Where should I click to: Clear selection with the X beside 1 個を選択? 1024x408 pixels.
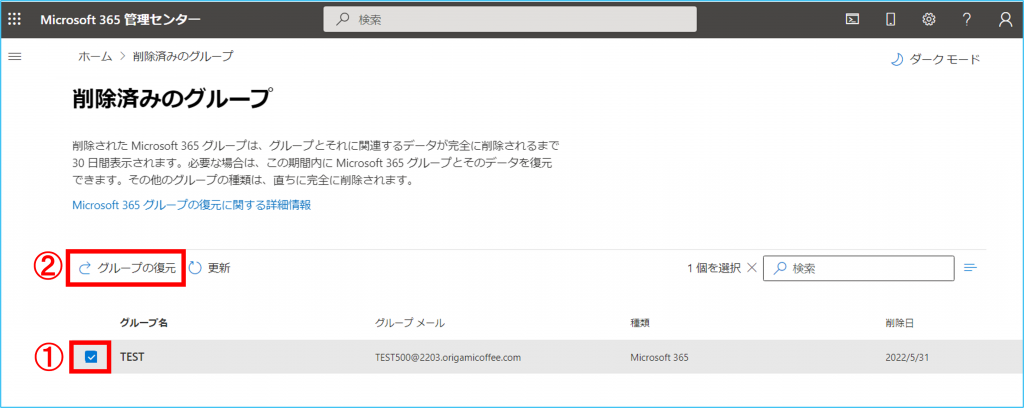[752, 268]
